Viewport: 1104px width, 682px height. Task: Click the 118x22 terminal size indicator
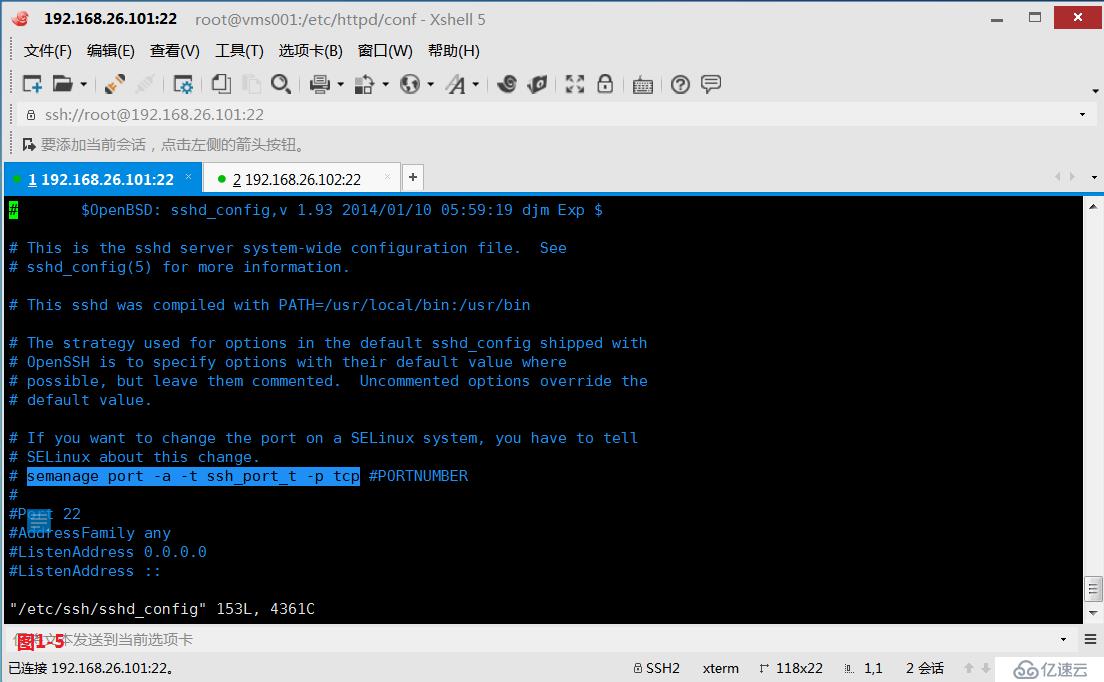point(791,668)
